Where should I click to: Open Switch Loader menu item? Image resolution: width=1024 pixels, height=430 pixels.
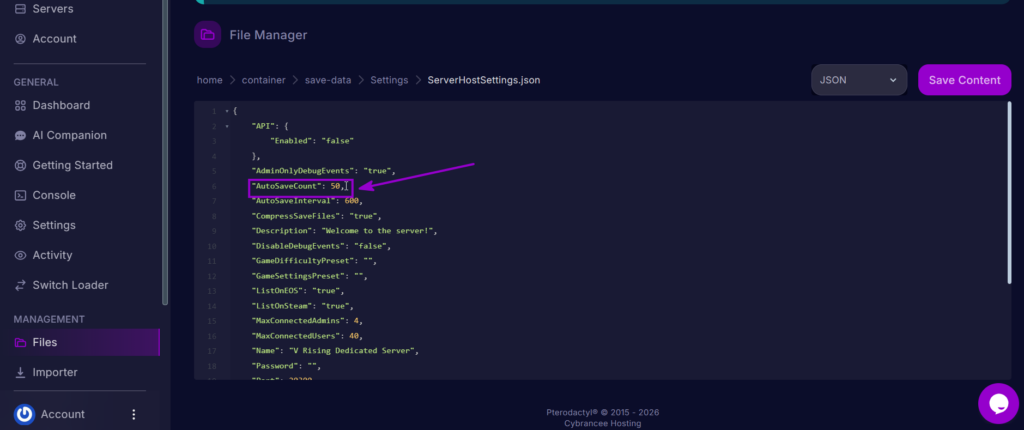[x=71, y=286]
